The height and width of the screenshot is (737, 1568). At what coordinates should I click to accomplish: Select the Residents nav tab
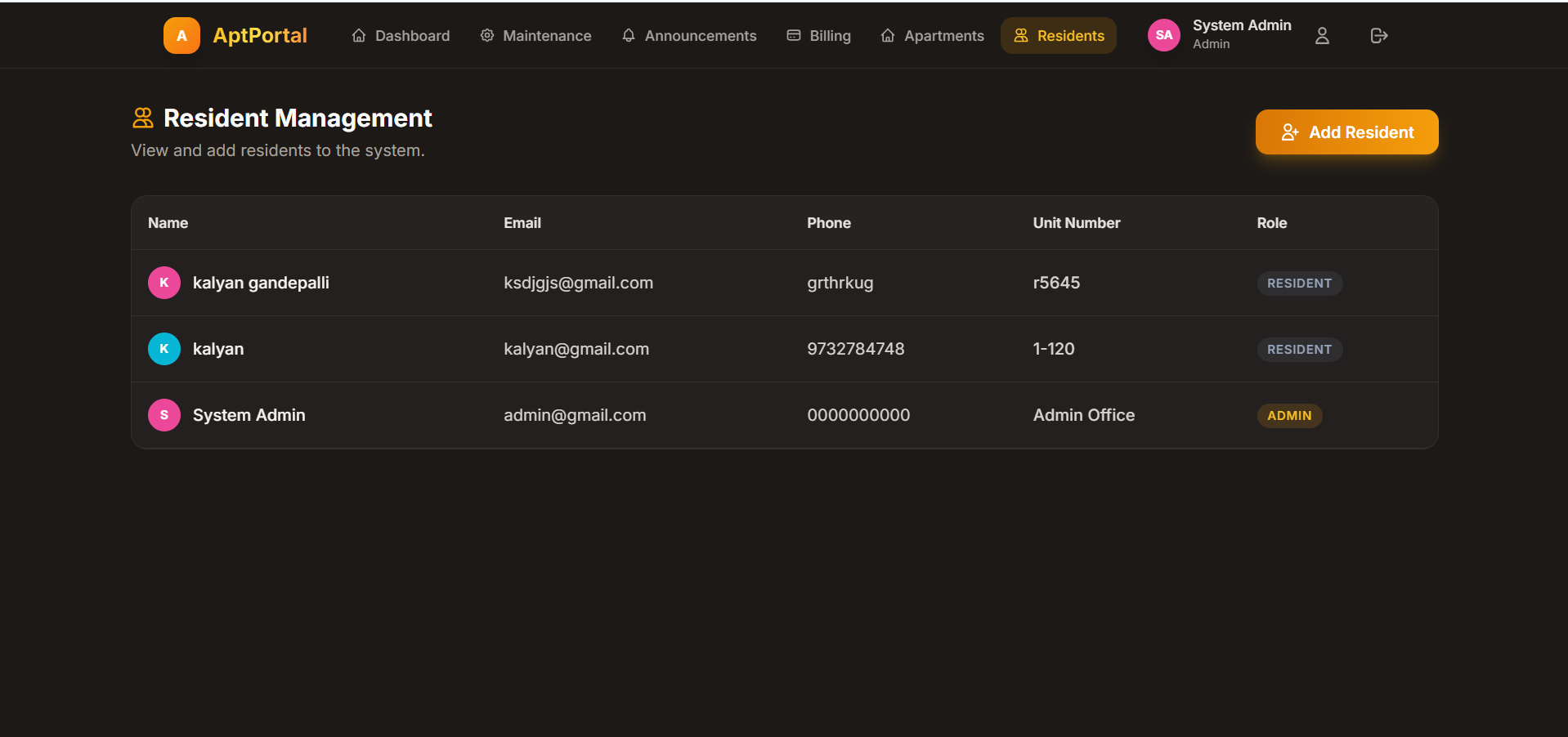click(x=1059, y=35)
